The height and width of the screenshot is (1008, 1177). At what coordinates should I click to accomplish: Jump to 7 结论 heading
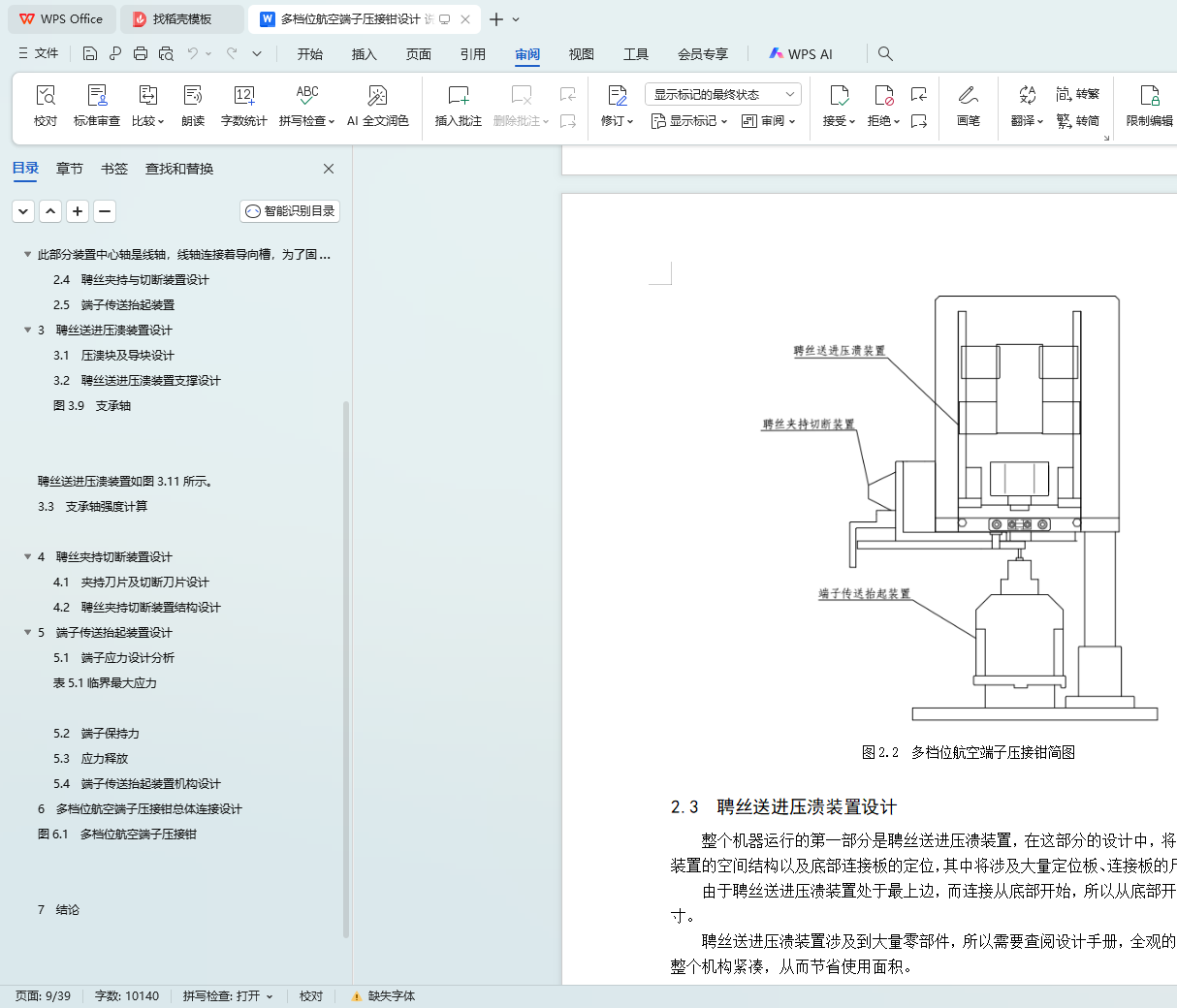point(58,909)
